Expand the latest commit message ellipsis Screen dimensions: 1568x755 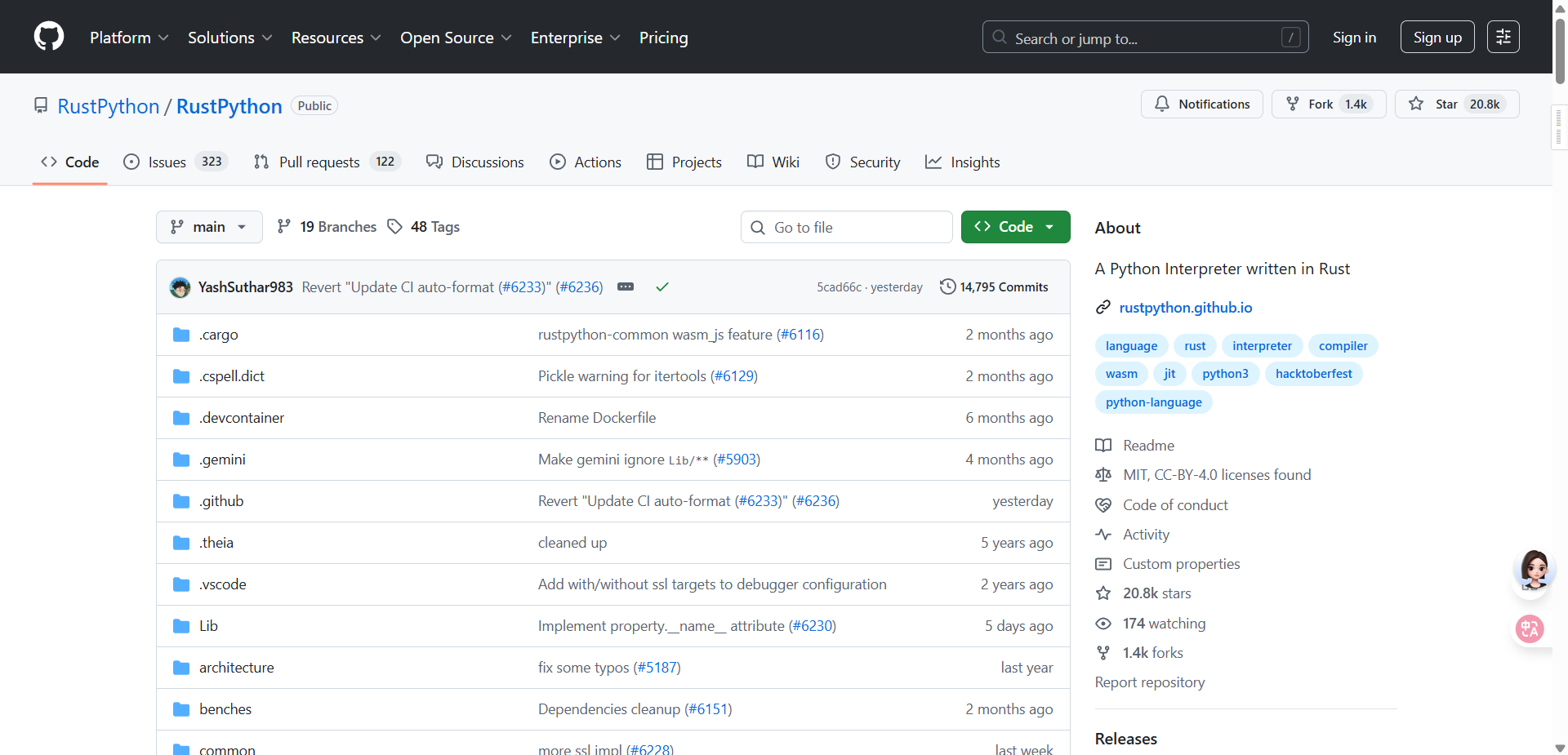click(x=626, y=286)
